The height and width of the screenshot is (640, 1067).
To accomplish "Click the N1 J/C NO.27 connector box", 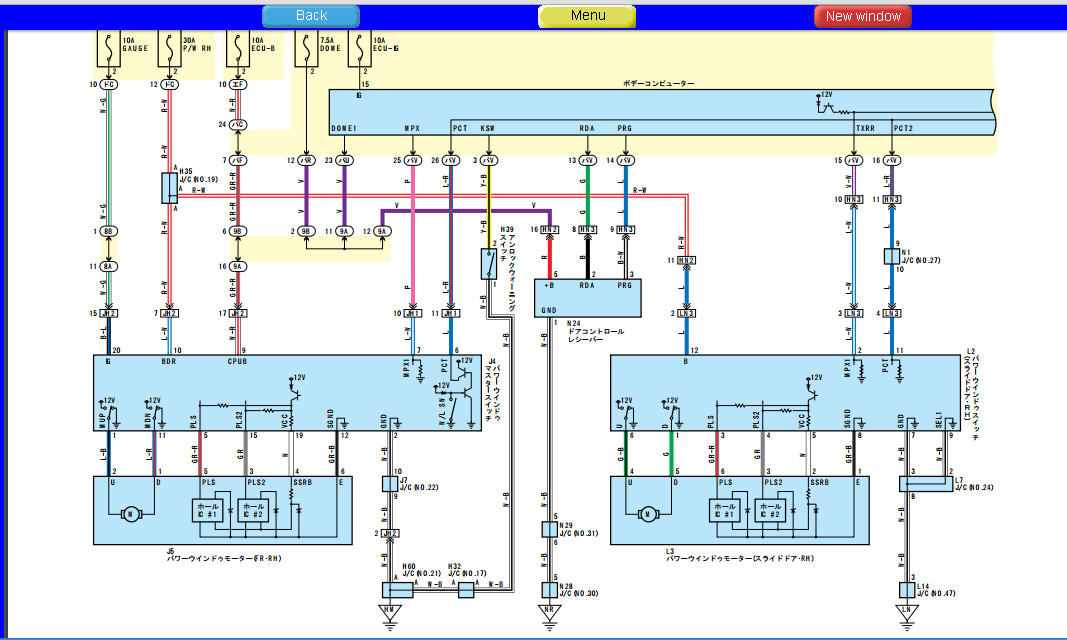I will pyautogui.click(x=891, y=256).
